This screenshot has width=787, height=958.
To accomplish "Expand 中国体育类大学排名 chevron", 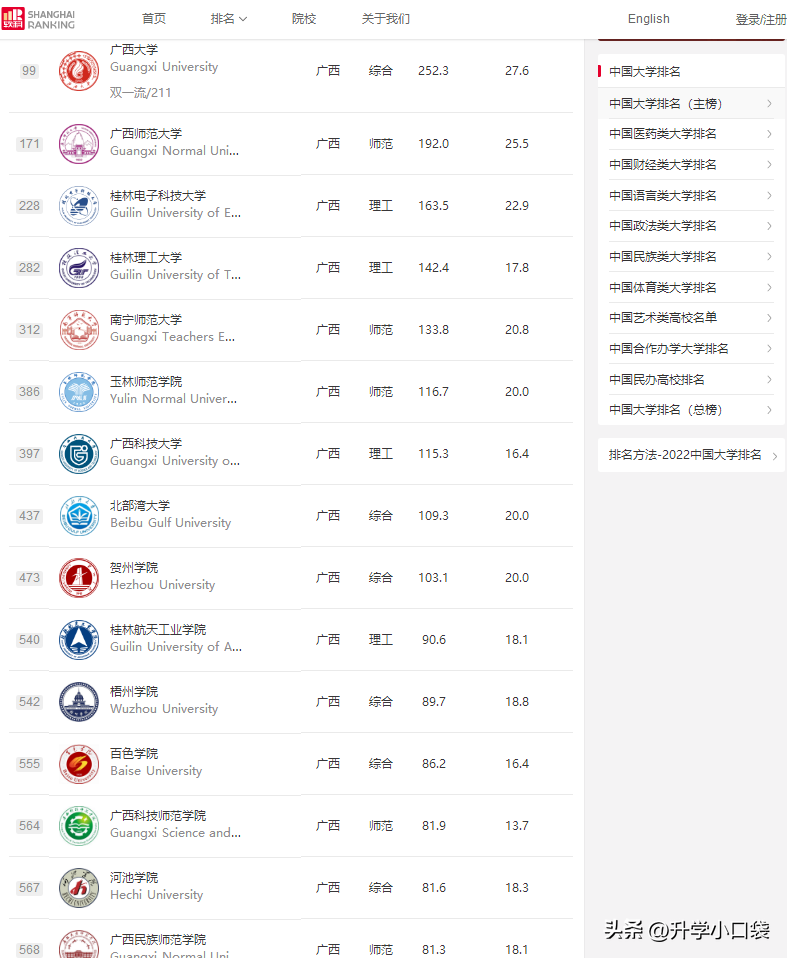I will 769,287.
